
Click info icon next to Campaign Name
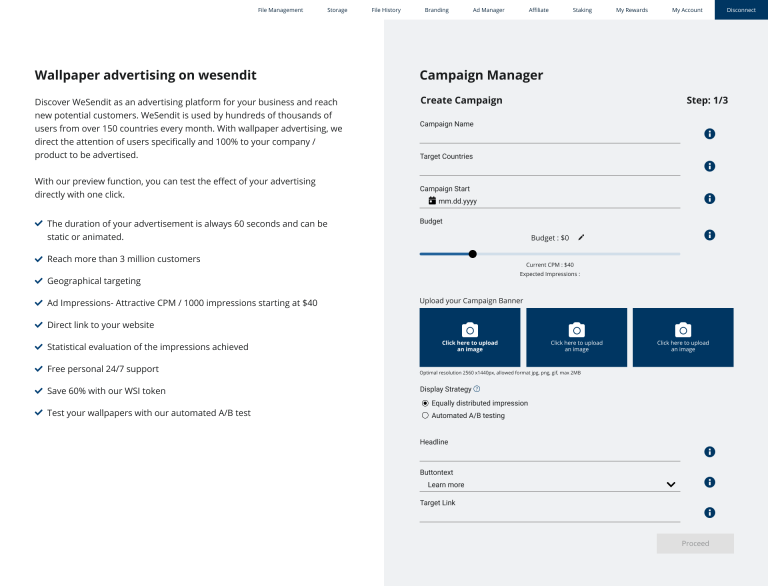coord(709,134)
